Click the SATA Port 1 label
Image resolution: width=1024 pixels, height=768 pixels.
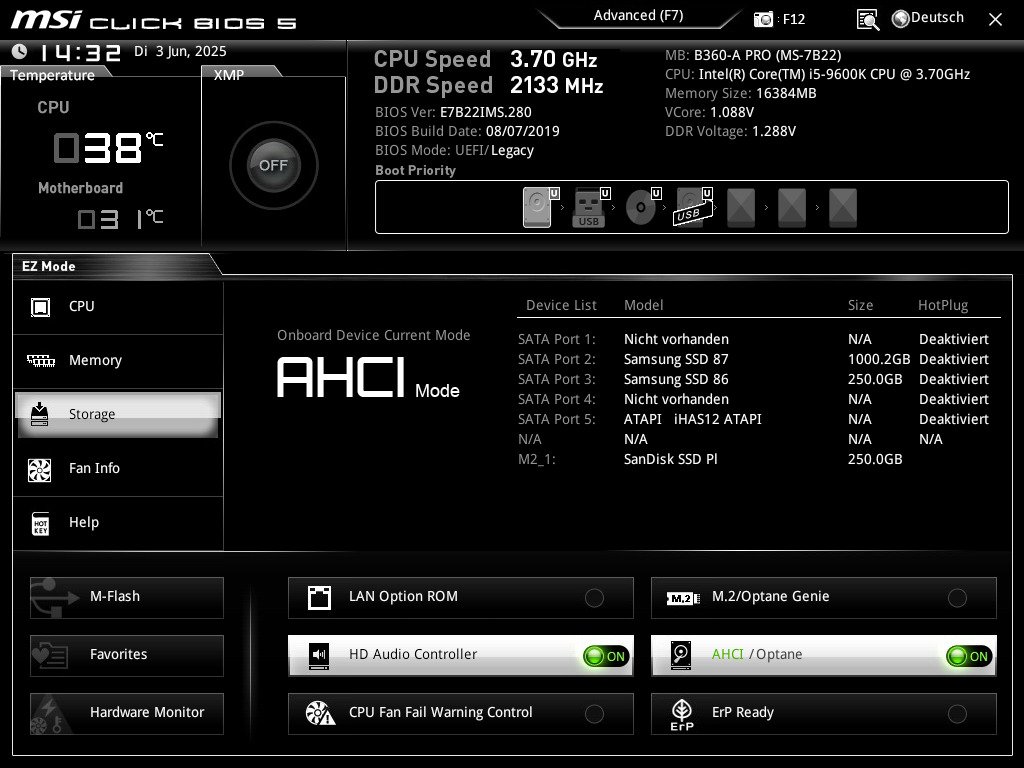point(556,340)
